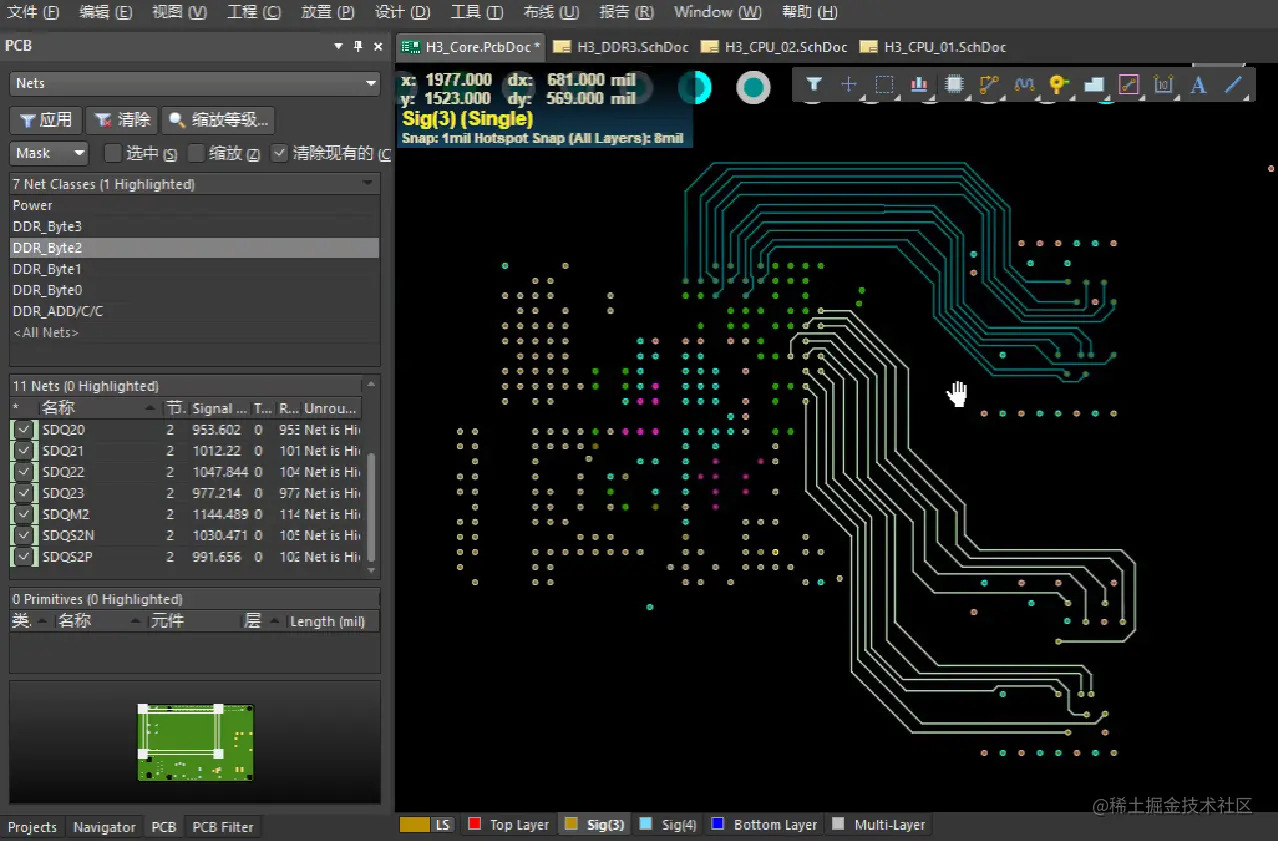
Task: Select the place dimension tool
Action: [1163, 85]
